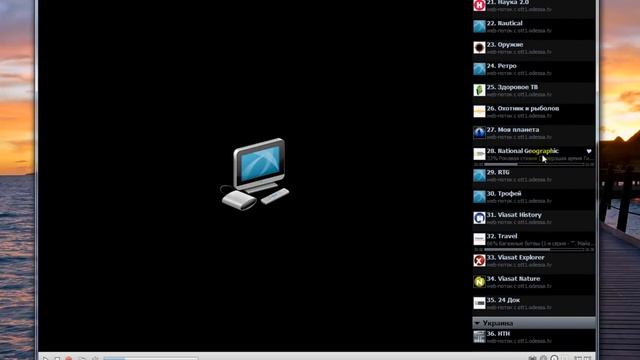Screen dimensions: 640x360
Task: Select channel 32. Travel
Action: (x=533, y=242)
